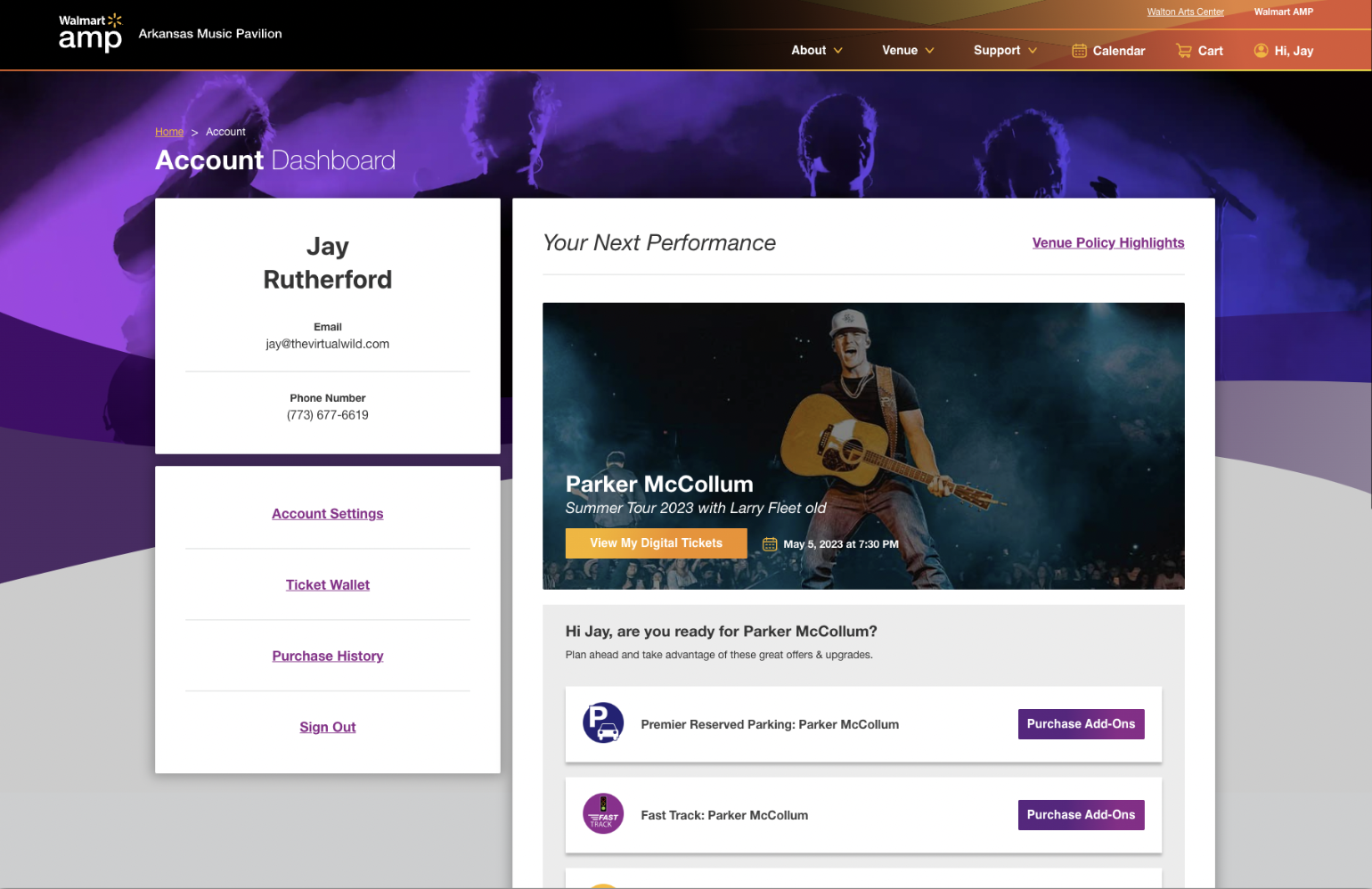Image resolution: width=1372 pixels, height=889 pixels.
Task: Click the user profile icon beside Hi, Jay
Action: pyautogui.click(x=1261, y=51)
